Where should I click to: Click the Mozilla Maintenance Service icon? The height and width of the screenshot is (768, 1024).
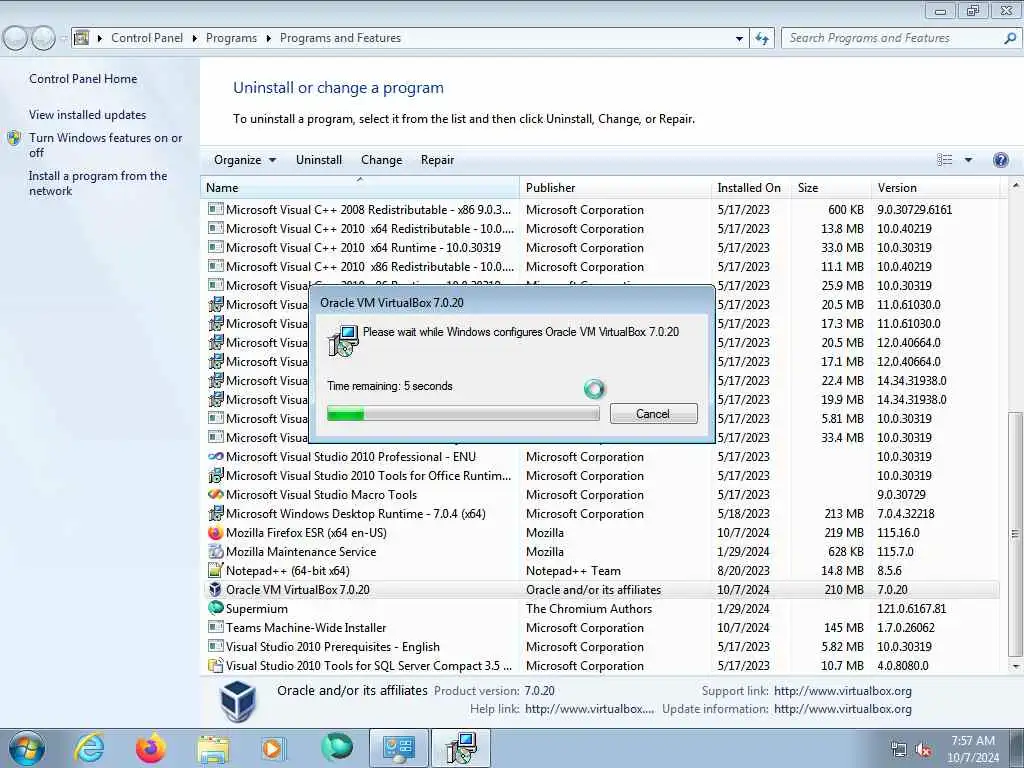coord(215,551)
